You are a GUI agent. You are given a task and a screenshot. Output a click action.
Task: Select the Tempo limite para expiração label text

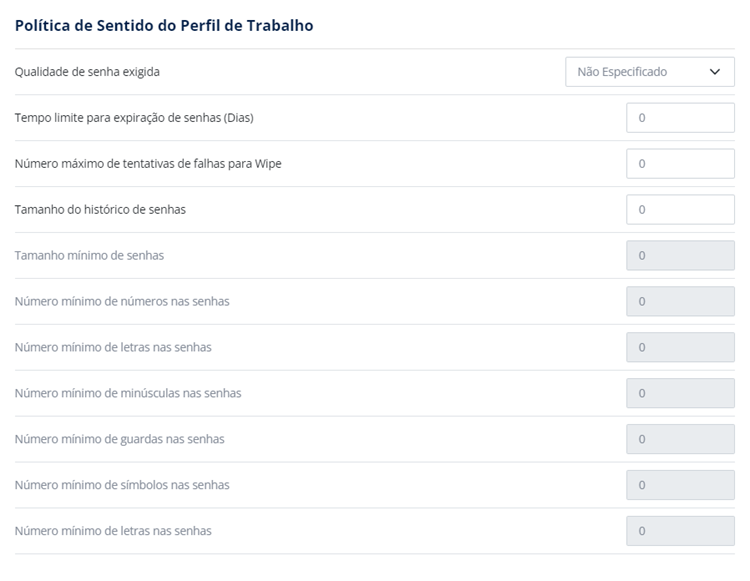(x=134, y=118)
